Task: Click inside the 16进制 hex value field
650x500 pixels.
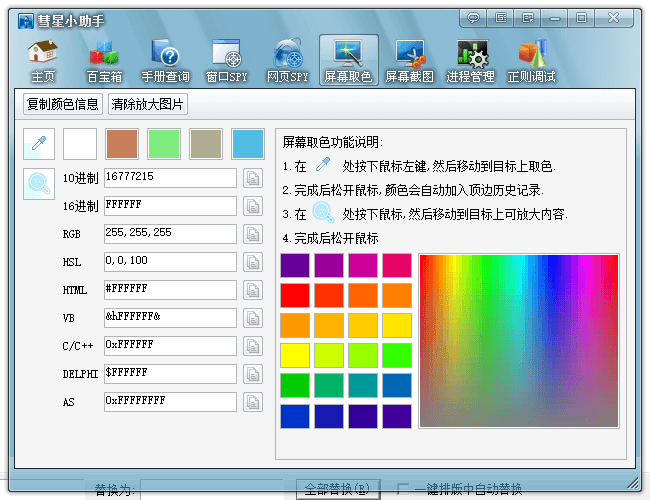Action: pyautogui.click(x=170, y=206)
